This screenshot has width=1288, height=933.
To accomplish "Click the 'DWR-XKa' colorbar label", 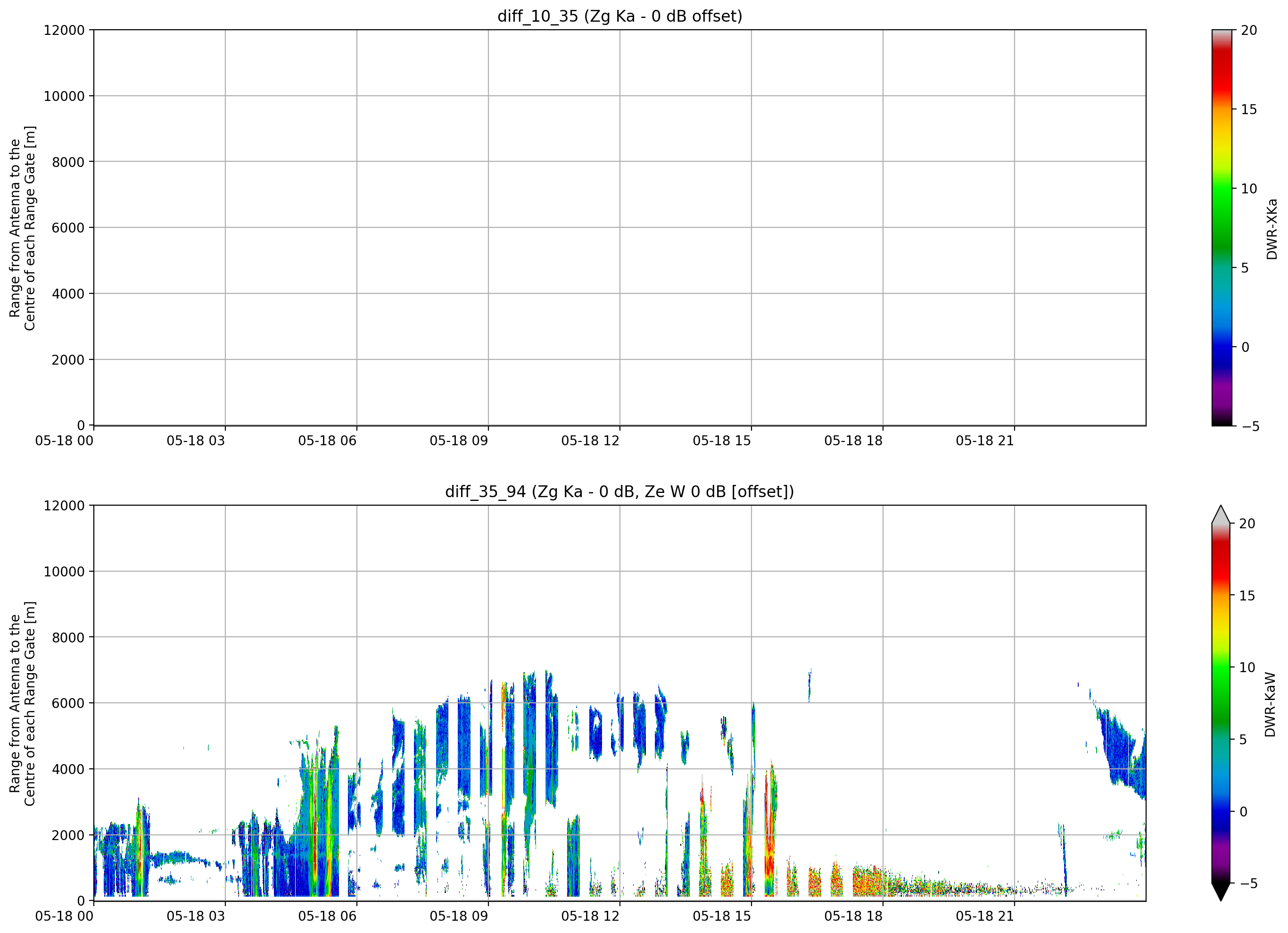I will coord(1271,228).
